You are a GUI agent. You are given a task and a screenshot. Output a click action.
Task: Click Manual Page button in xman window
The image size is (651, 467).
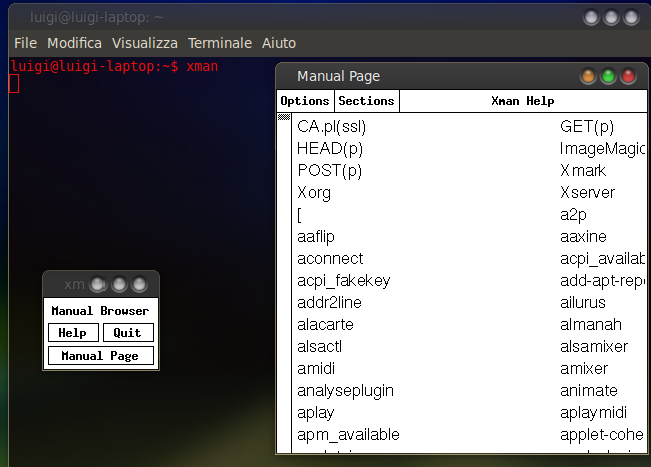(x=100, y=356)
